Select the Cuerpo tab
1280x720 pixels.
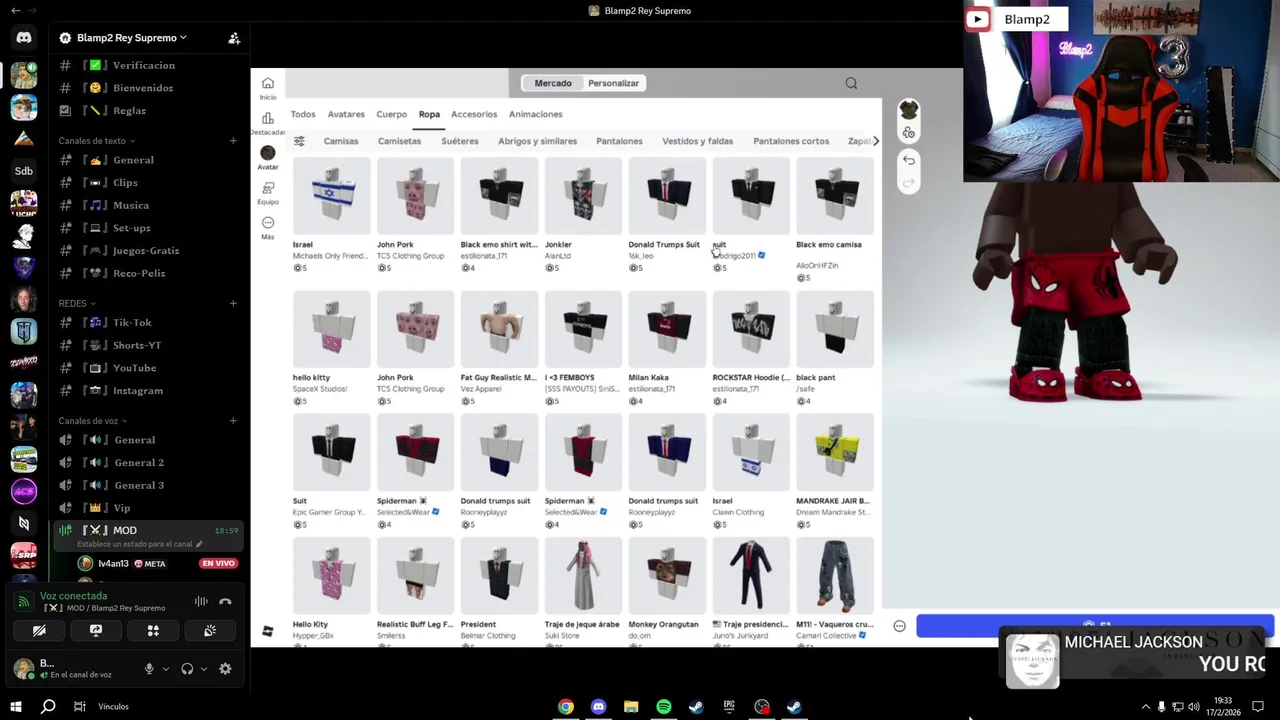pyautogui.click(x=391, y=114)
